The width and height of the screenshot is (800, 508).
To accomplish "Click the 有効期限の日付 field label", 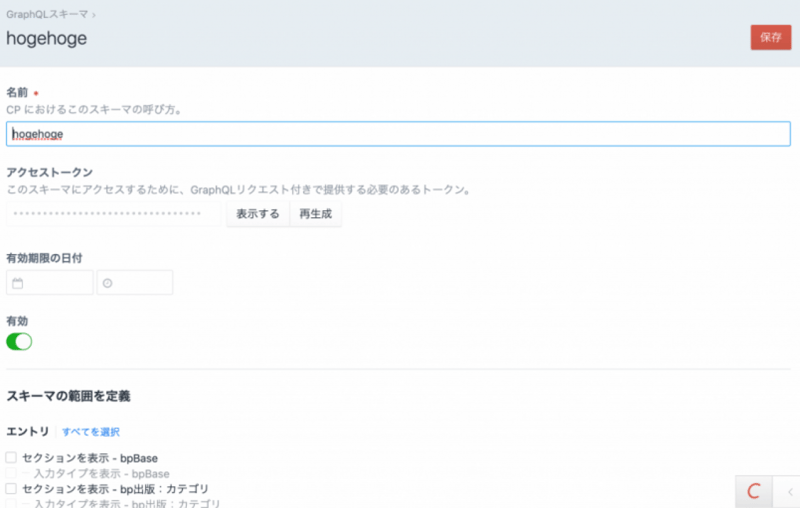I will tap(43, 257).
